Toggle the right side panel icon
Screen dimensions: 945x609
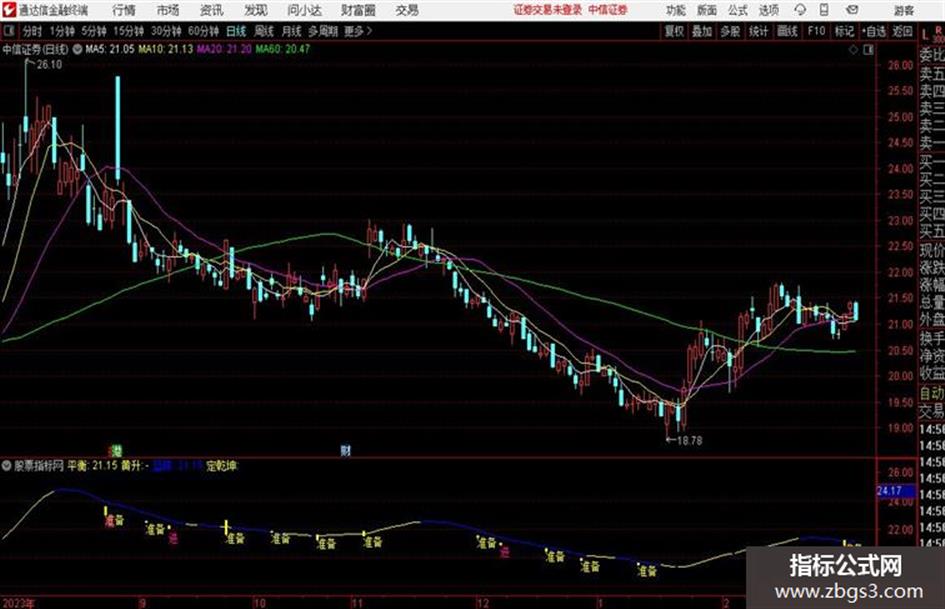point(868,49)
